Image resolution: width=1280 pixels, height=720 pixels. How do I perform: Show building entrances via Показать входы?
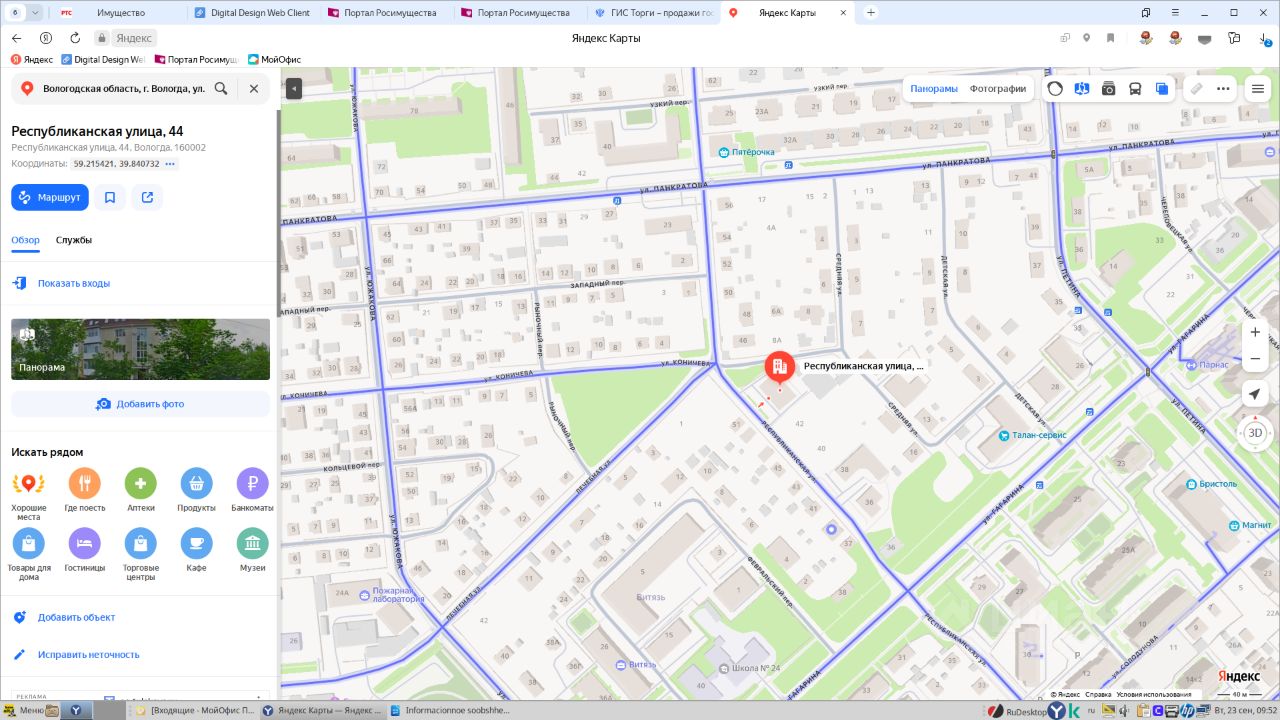tap(74, 283)
